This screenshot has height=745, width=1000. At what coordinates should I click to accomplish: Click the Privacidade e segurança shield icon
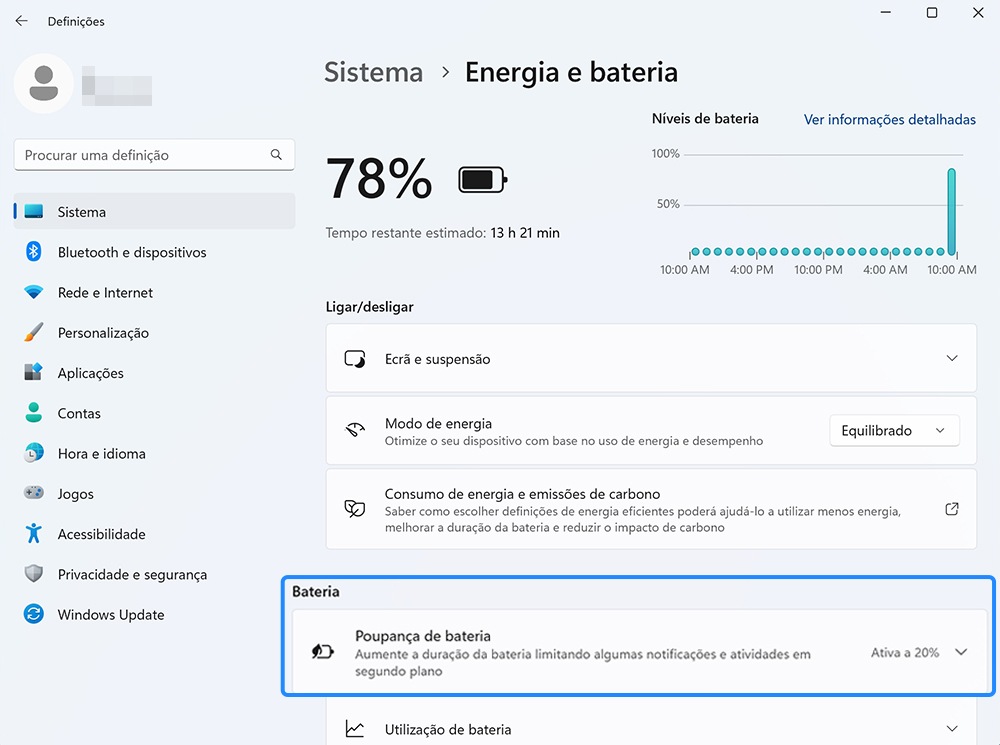click(x=34, y=573)
